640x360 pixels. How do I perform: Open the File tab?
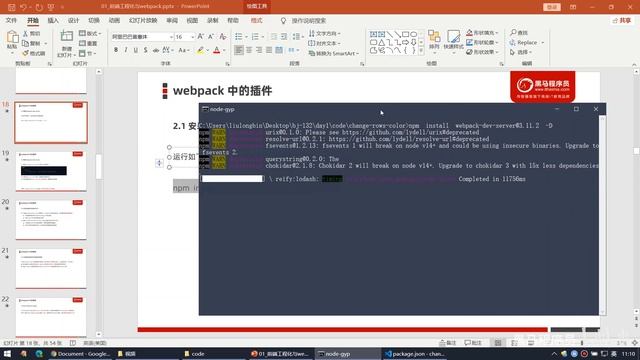click(x=11, y=20)
